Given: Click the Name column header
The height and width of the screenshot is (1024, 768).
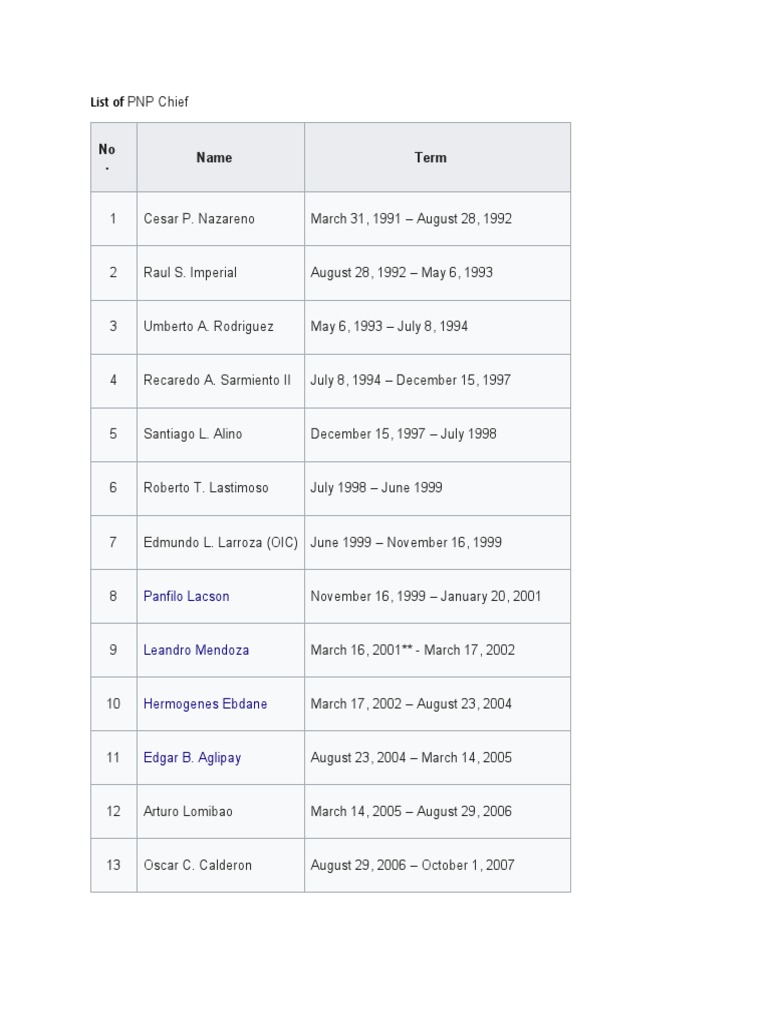Looking at the screenshot, I should pos(214,157).
